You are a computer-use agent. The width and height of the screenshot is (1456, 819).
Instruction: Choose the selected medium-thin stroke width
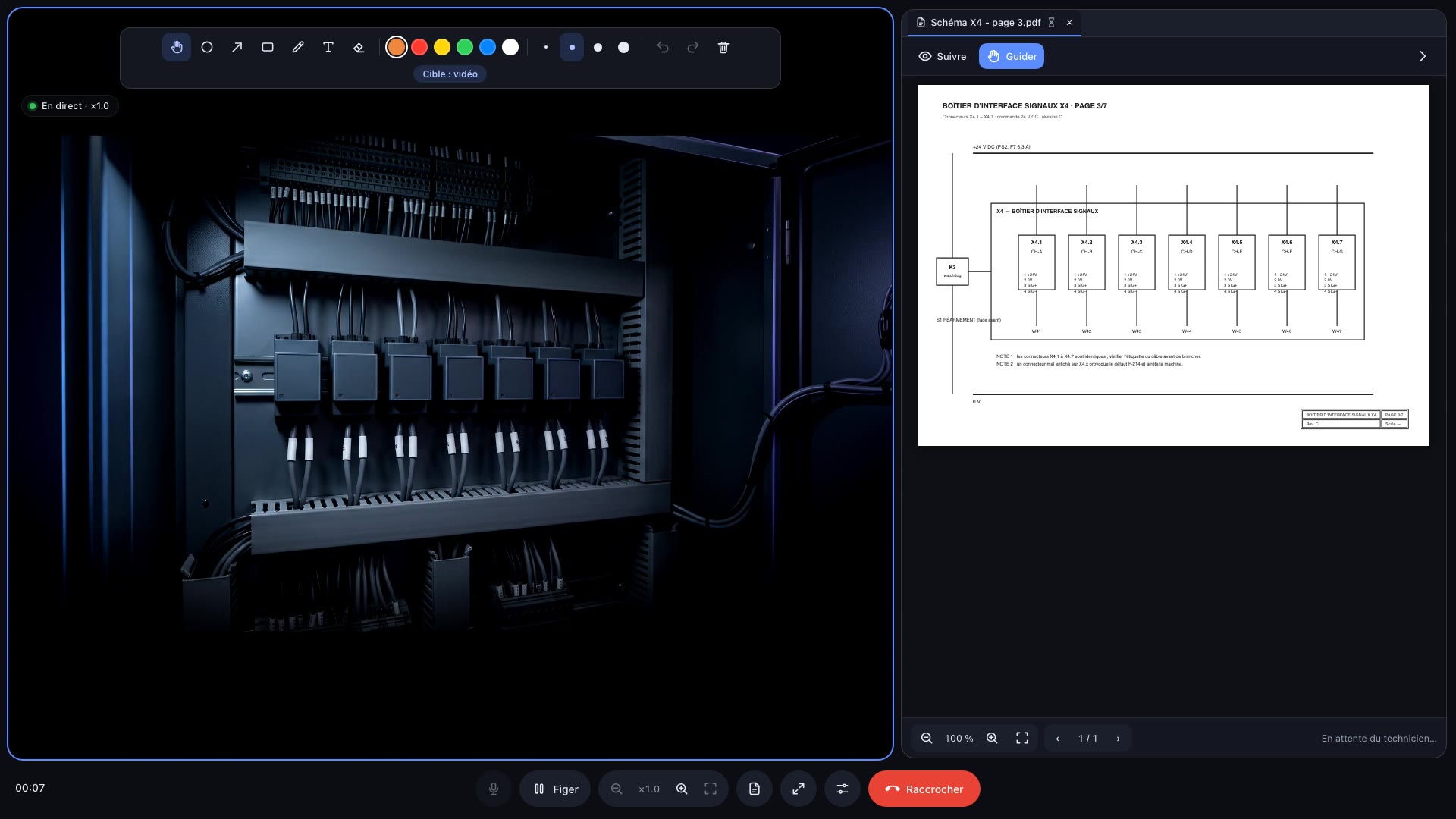(572, 47)
